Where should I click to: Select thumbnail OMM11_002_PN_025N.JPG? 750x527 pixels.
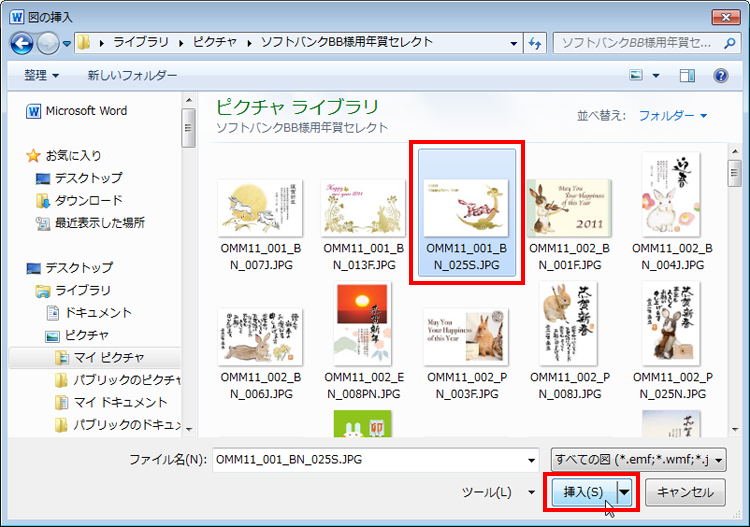[672, 342]
